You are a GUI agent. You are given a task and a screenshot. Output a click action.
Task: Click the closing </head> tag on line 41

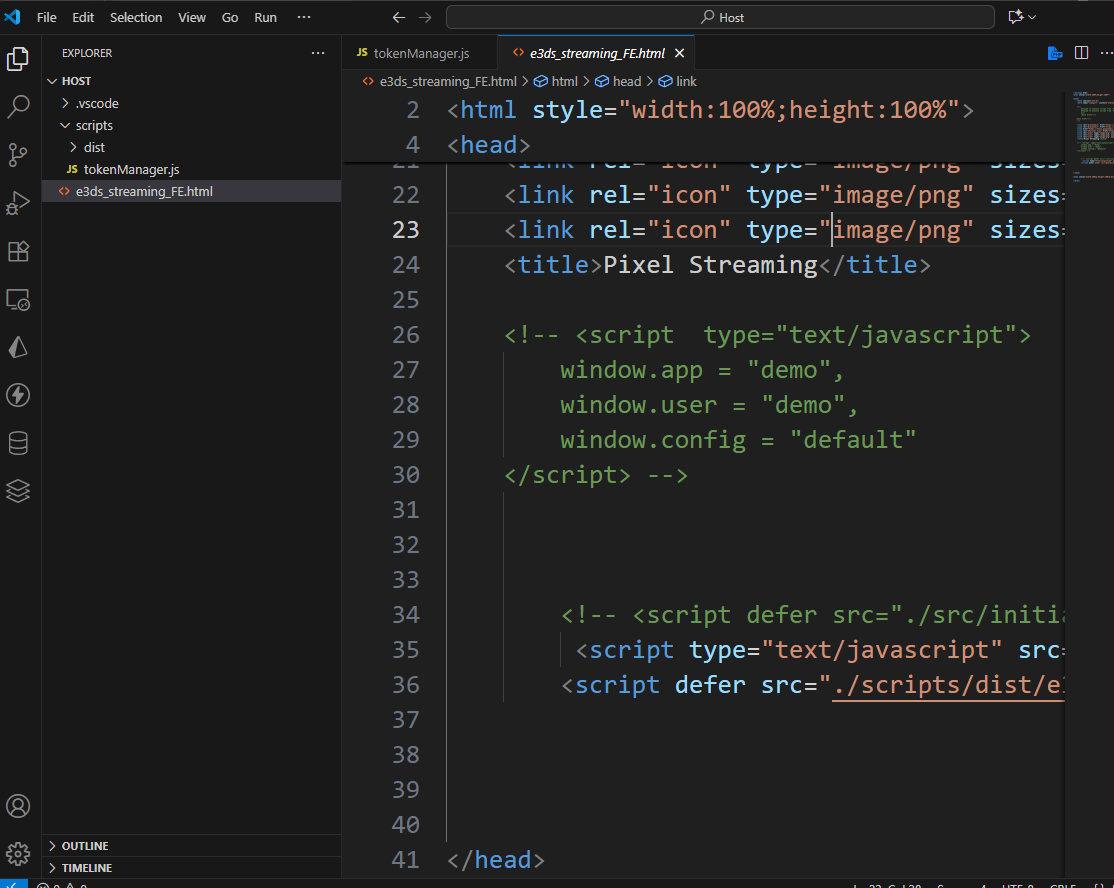click(496, 860)
